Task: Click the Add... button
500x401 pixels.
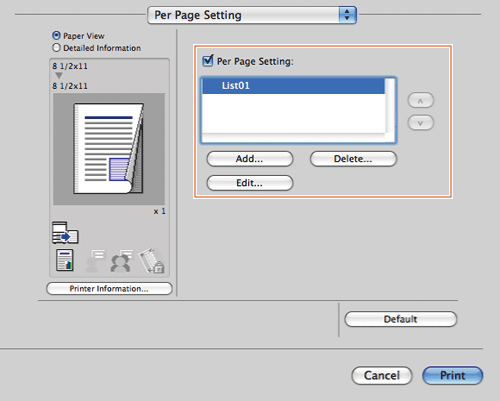Action: tap(250, 159)
